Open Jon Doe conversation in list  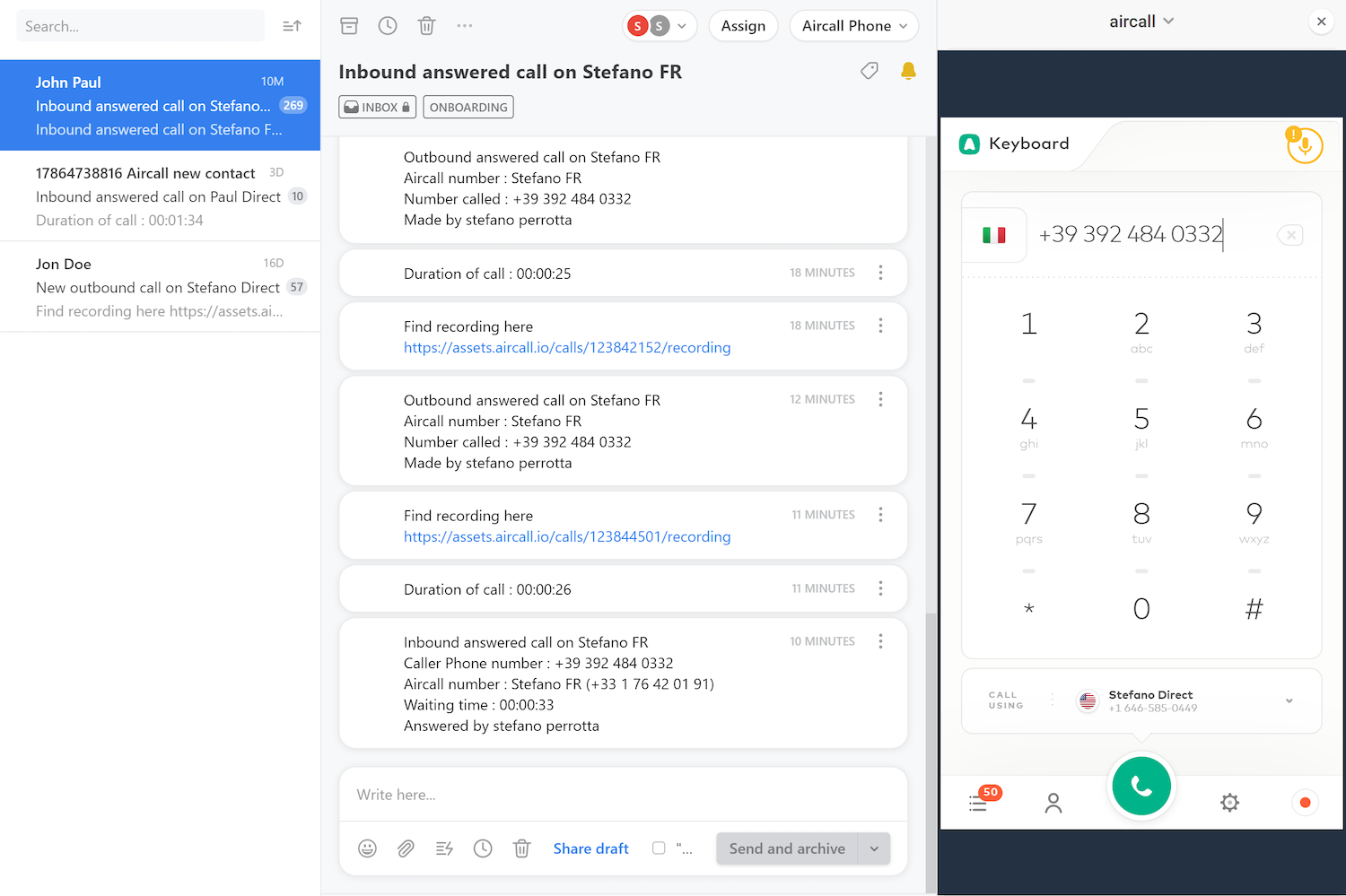pyautogui.click(x=160, y=287)
